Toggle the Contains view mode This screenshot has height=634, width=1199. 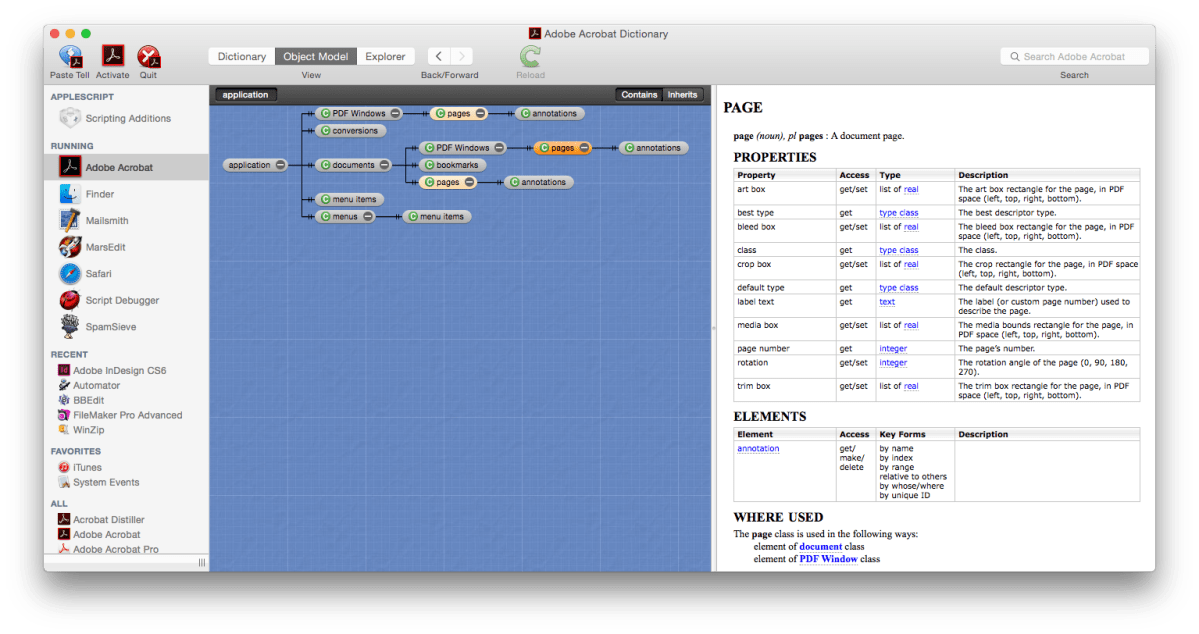[639, 94]
